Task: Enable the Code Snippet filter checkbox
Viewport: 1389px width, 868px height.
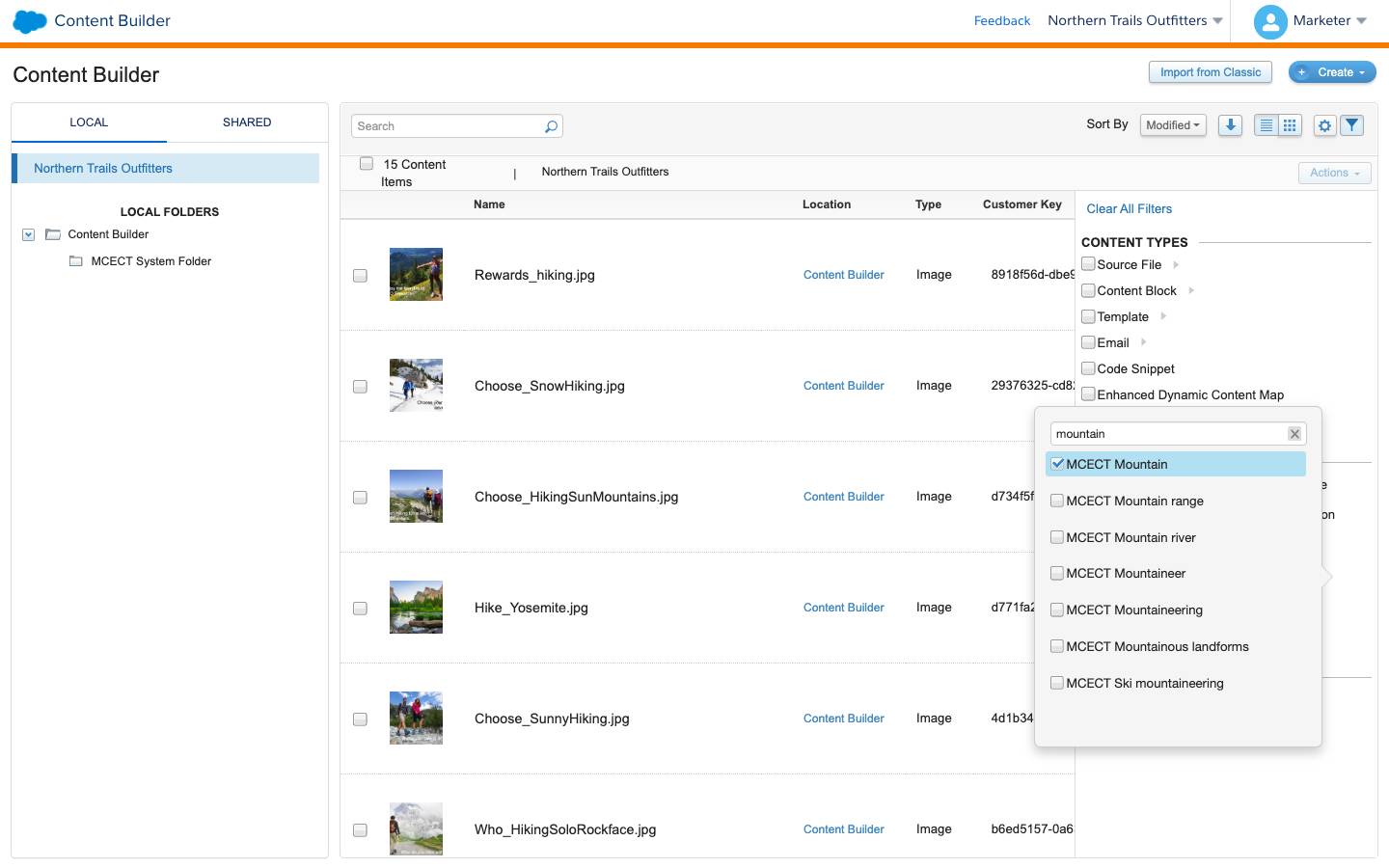Action: click(1088, 368)
